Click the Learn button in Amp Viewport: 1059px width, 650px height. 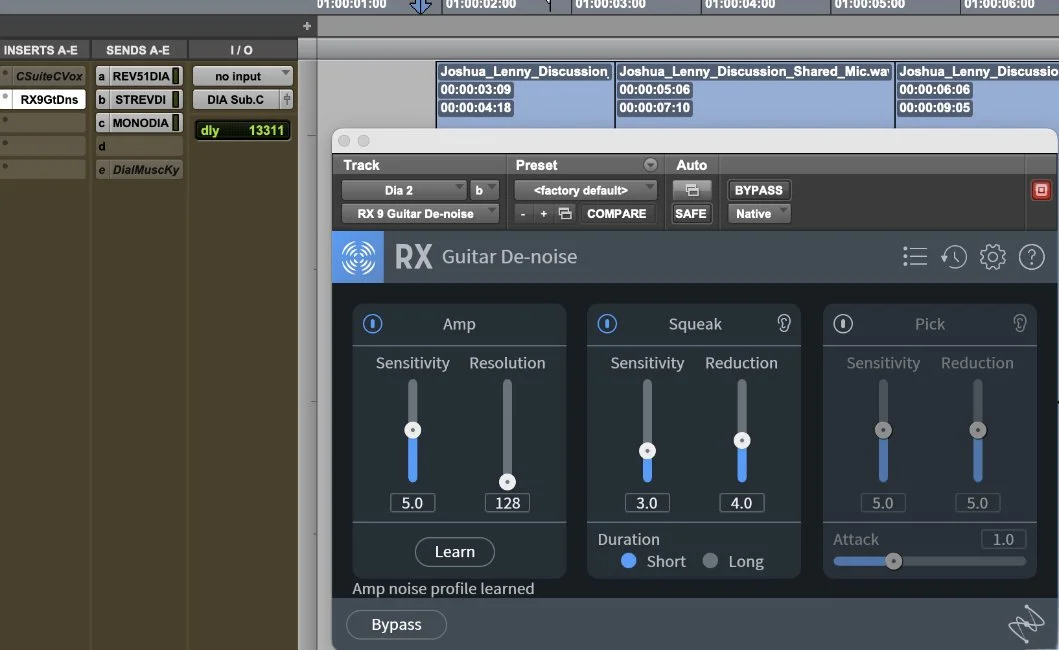coord(455,552)
